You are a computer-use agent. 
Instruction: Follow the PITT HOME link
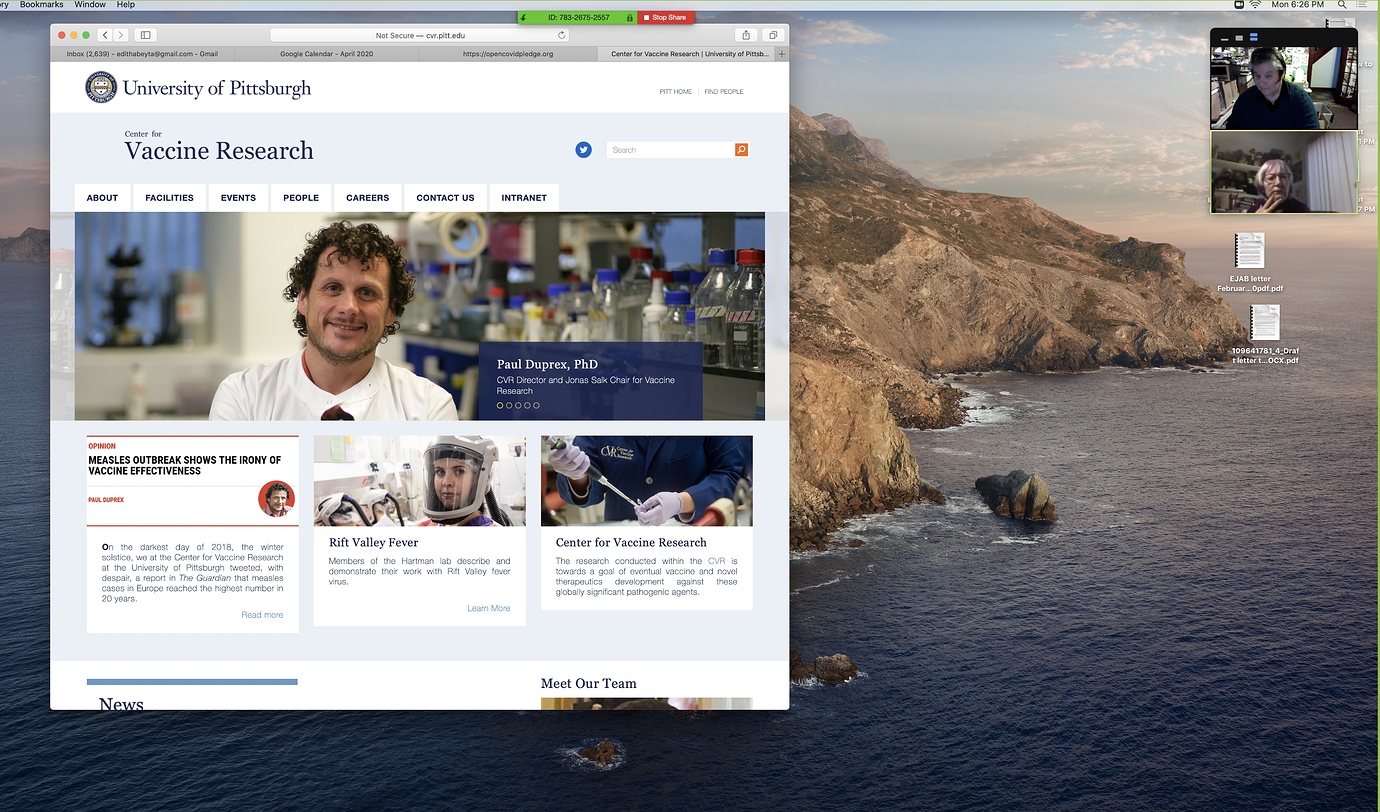pos(676,92)
